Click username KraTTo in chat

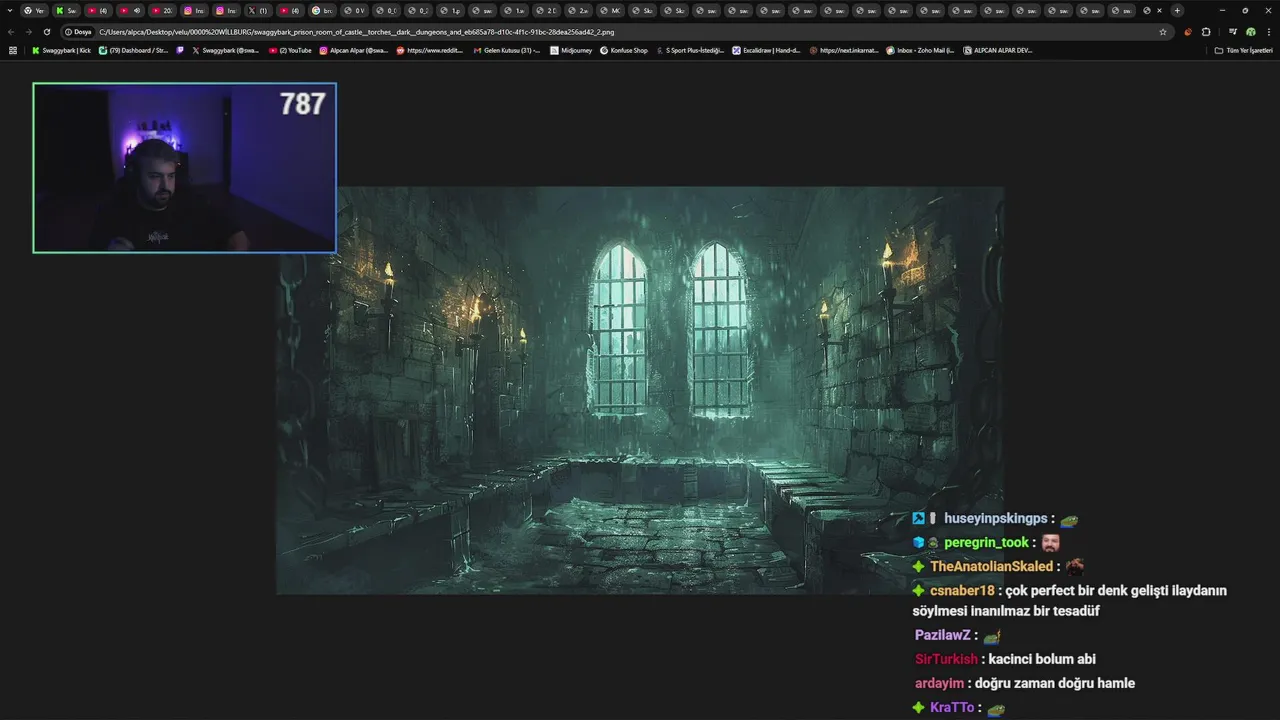point(951,707)
